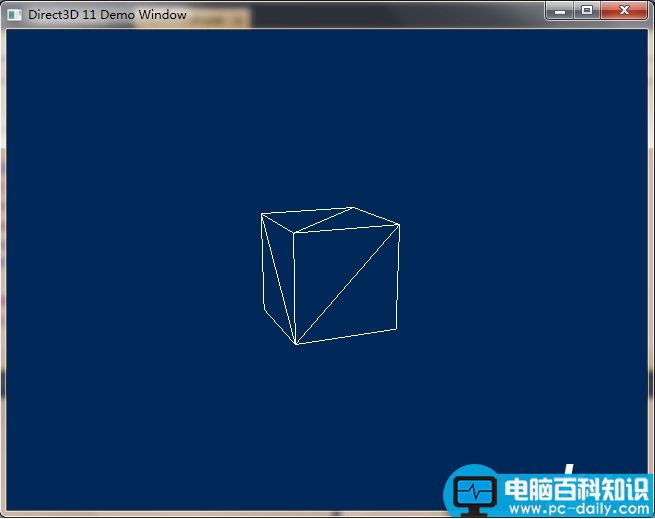Image resolution: width=655 pixels, height=519 pixels.
Task: Maximize the Direct3D 11 Demo Window
Action: coord(587,11)
